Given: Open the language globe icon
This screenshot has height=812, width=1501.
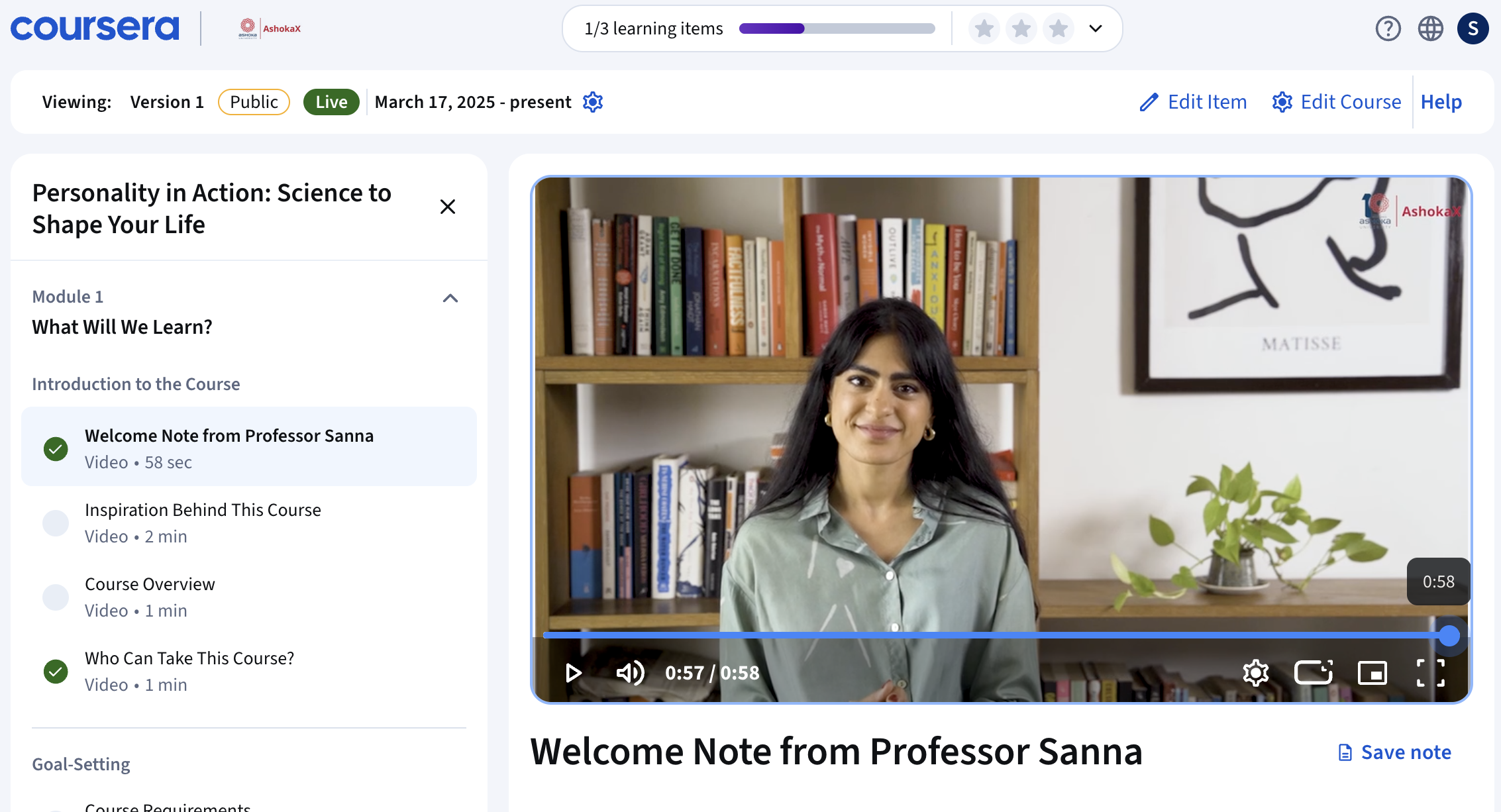Looking at the screenshot, I should pyautogui.click(x=1430, y=28).
